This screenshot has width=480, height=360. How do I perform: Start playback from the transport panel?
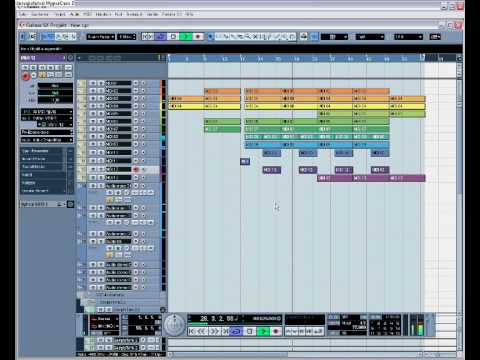pos(263,331)
